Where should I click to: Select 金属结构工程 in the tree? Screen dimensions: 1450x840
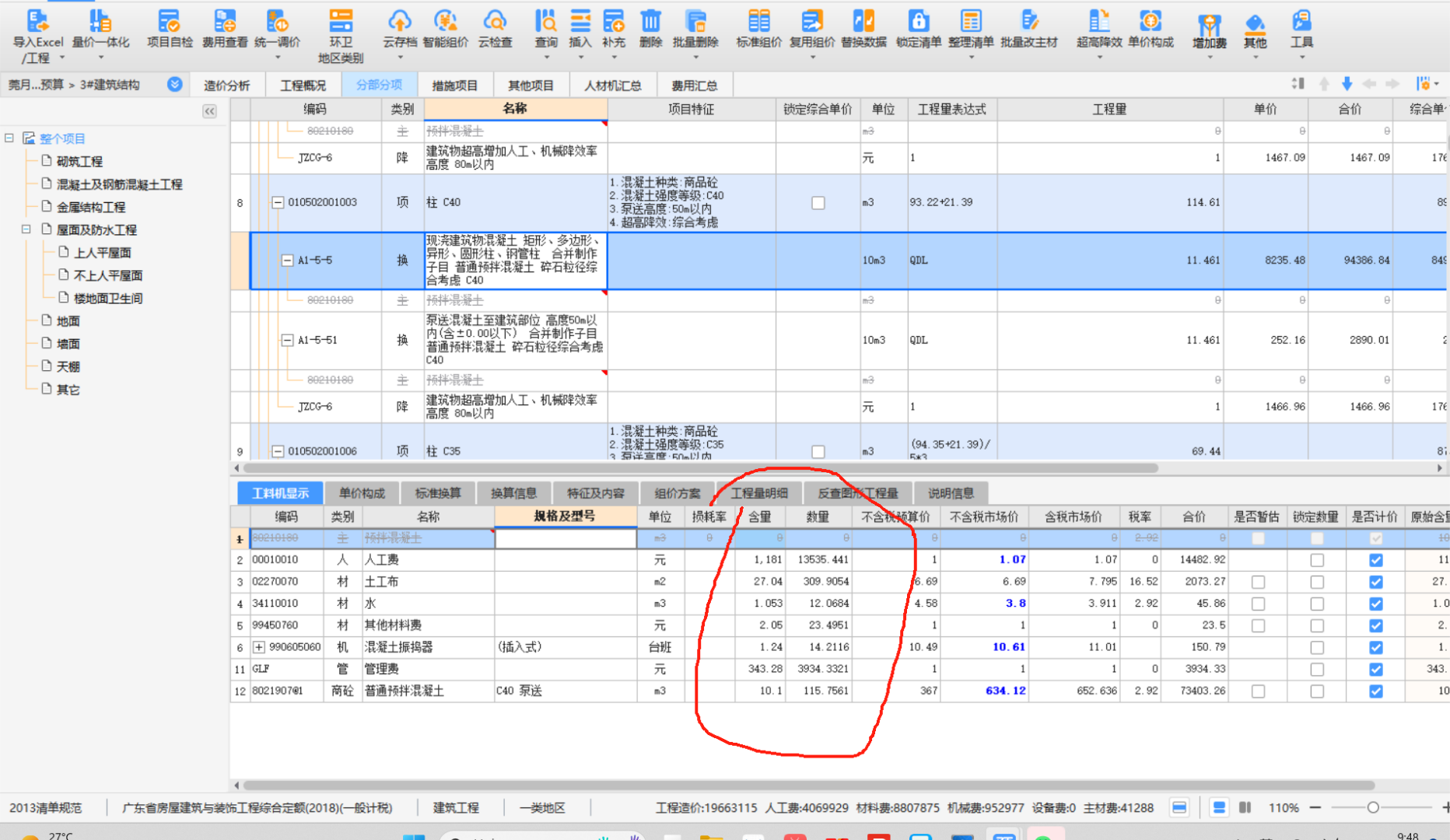click(91, 207)
